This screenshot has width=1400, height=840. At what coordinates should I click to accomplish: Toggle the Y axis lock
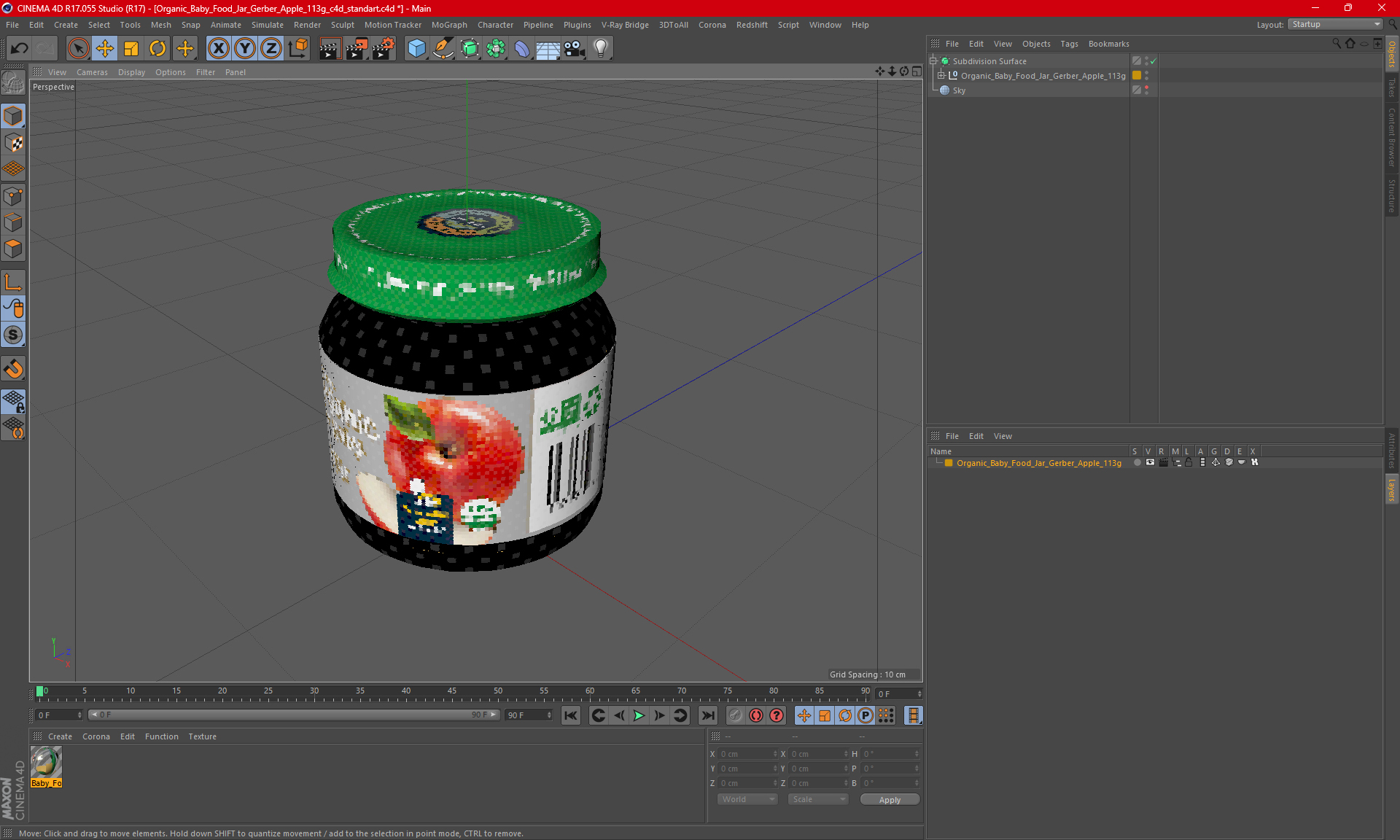pyautogui.click(x=245, y=49)
